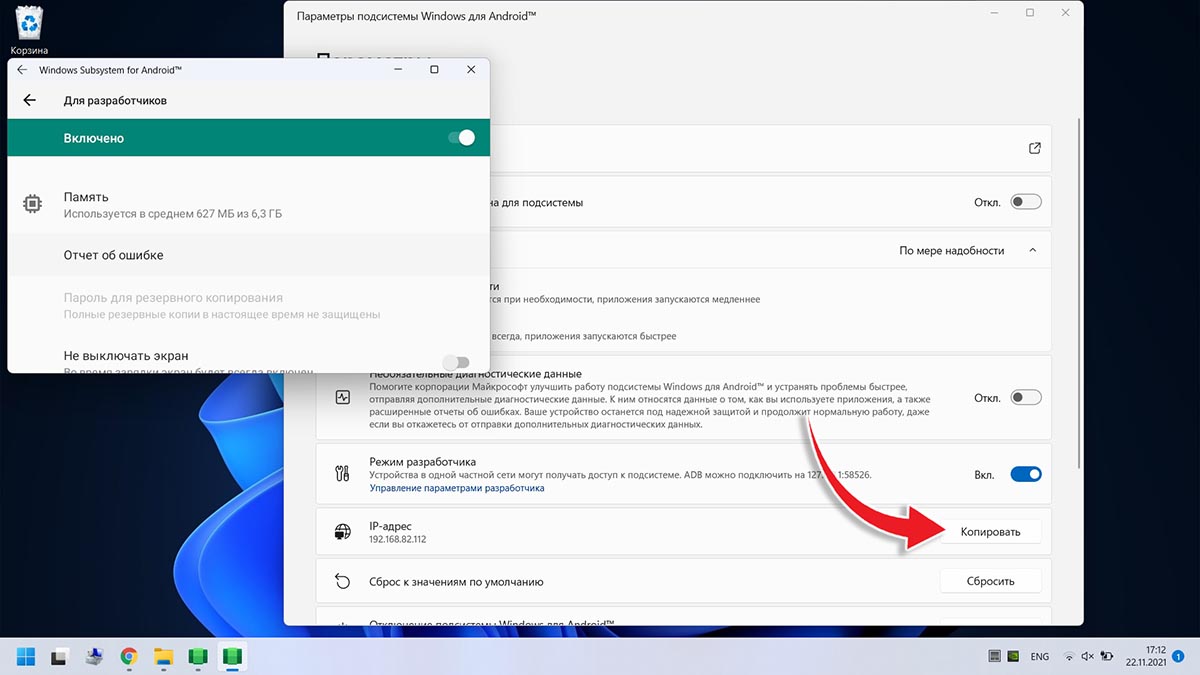The height and width of the screenshot is (675, 1200).
Task: Click the title-bar back arrow in Windows Subsystem for Android
Action: point(22,70)
